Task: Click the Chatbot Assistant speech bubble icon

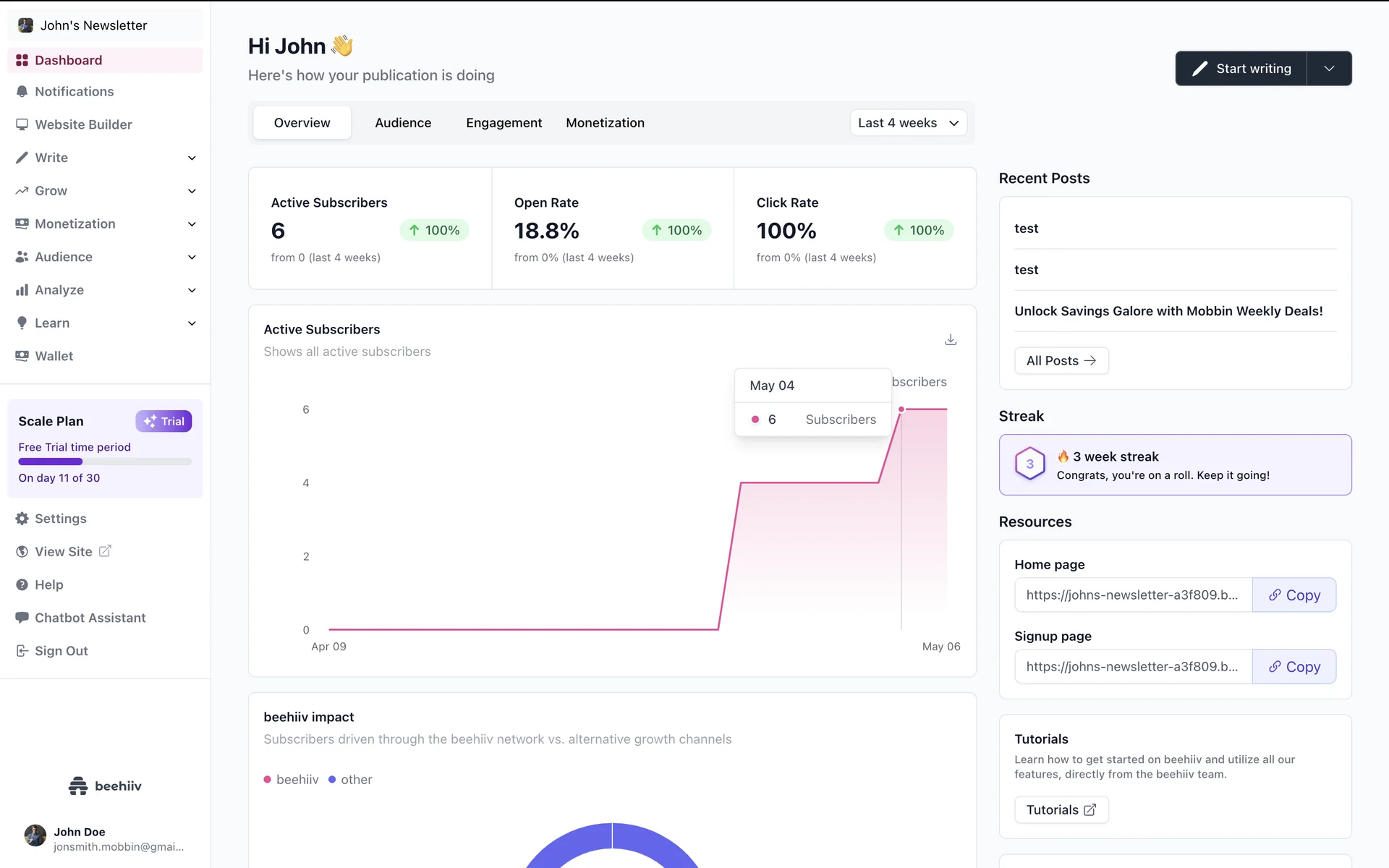Action: tap(22, 618)
